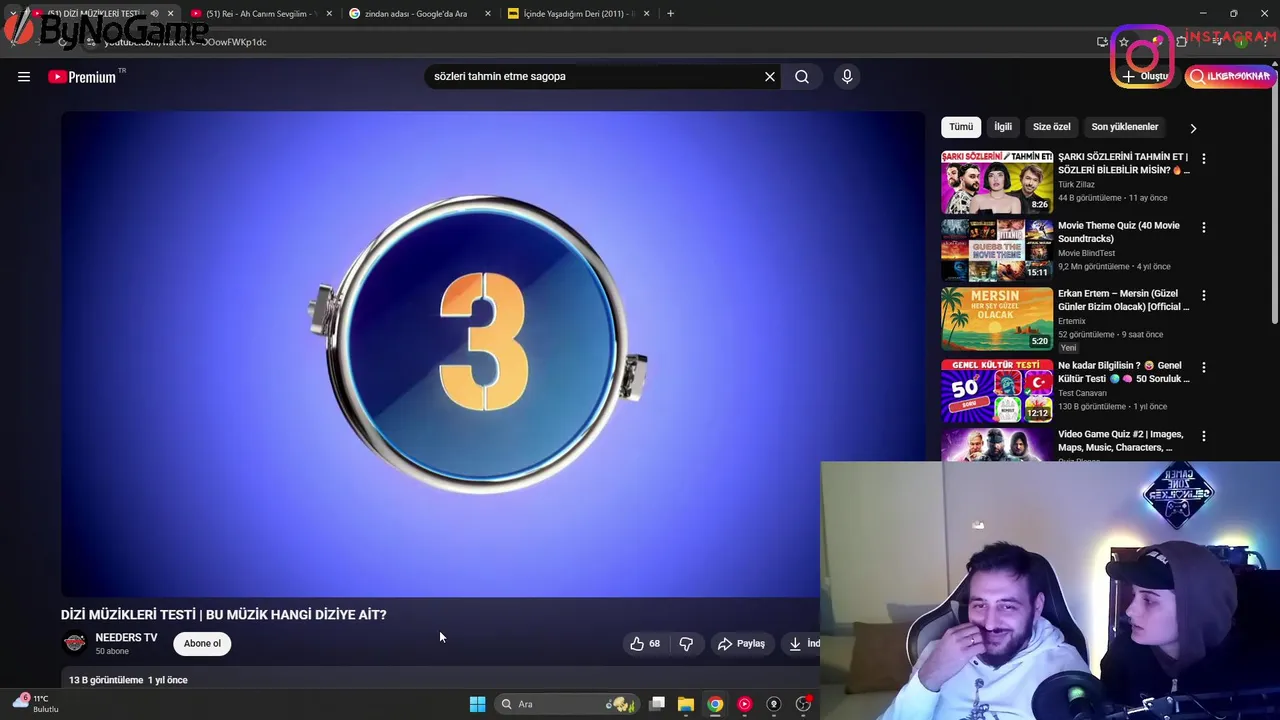1280x720 pixels.
Task: Open the Video Game Quiz #2 thumbnail
Action: (x=997, y=445)
